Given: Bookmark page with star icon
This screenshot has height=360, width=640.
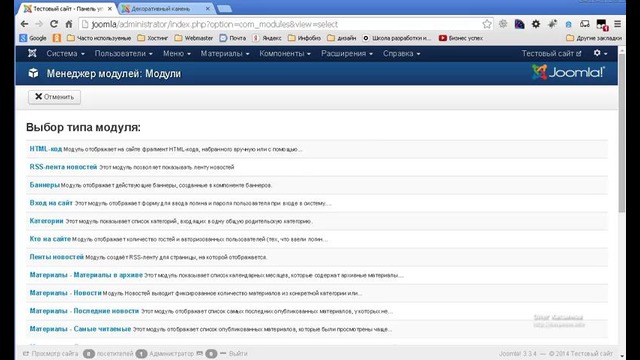Looking at the screenshot, I should coord(487,24).
